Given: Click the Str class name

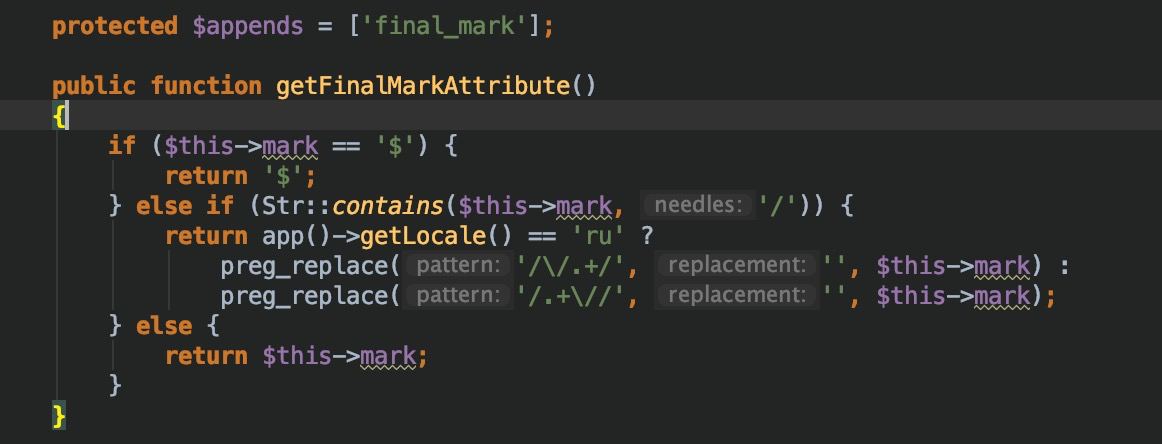Looking at the screenshot, I should point(283,205).
